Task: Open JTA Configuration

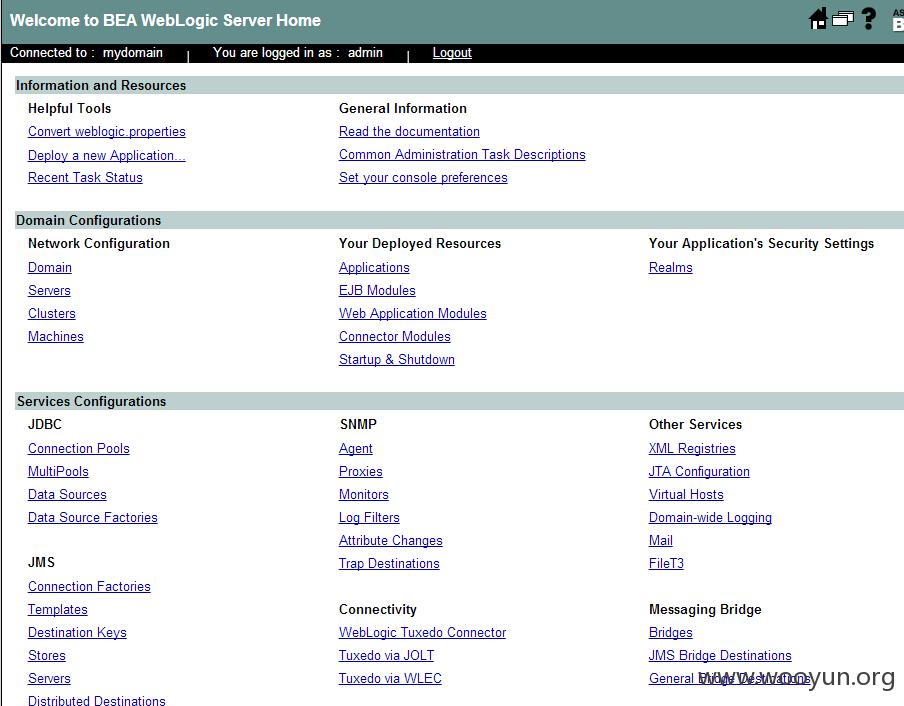Action: click(x=699, y=471)
